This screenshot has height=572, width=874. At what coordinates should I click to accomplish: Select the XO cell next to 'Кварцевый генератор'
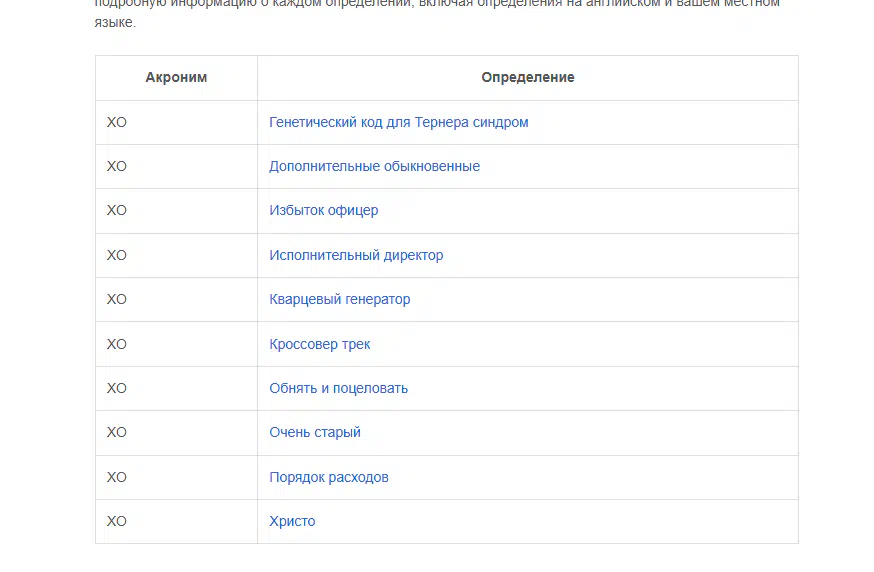coord(117,299)
